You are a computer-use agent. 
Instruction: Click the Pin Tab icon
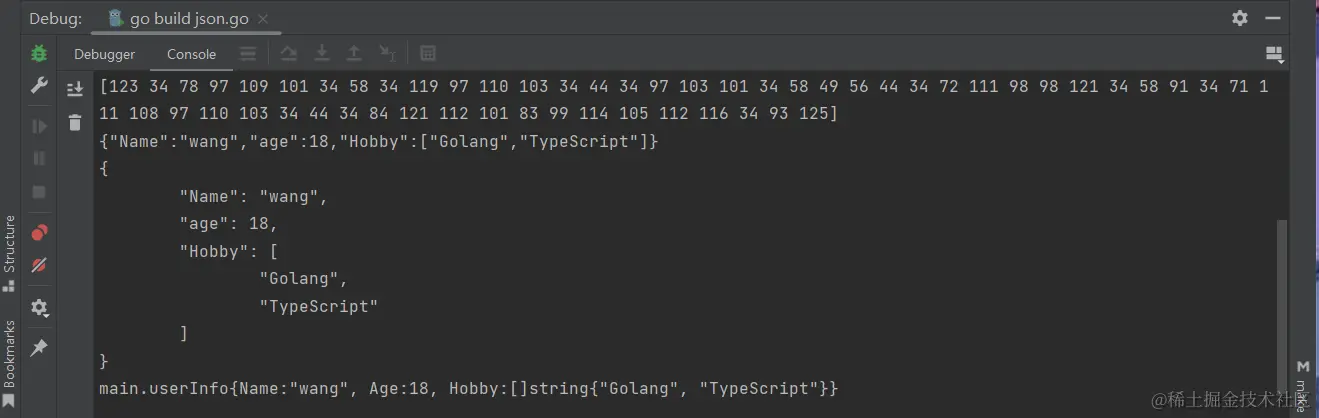coord(39,347)
